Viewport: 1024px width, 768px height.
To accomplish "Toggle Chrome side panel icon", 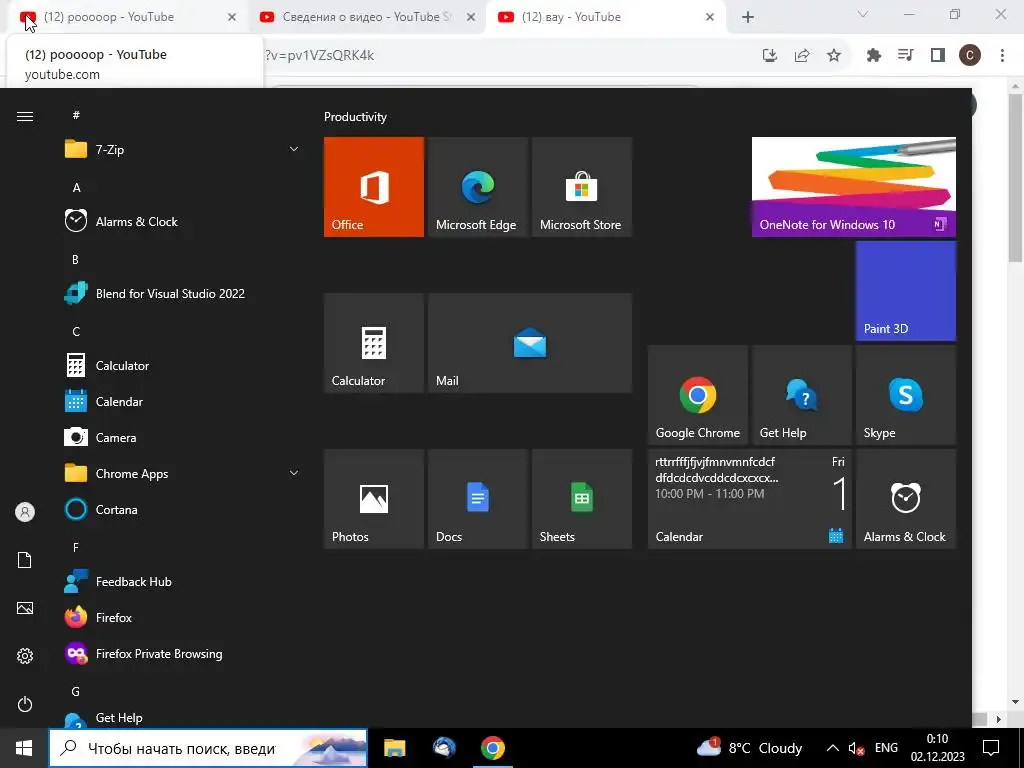I will coord(938,56).
